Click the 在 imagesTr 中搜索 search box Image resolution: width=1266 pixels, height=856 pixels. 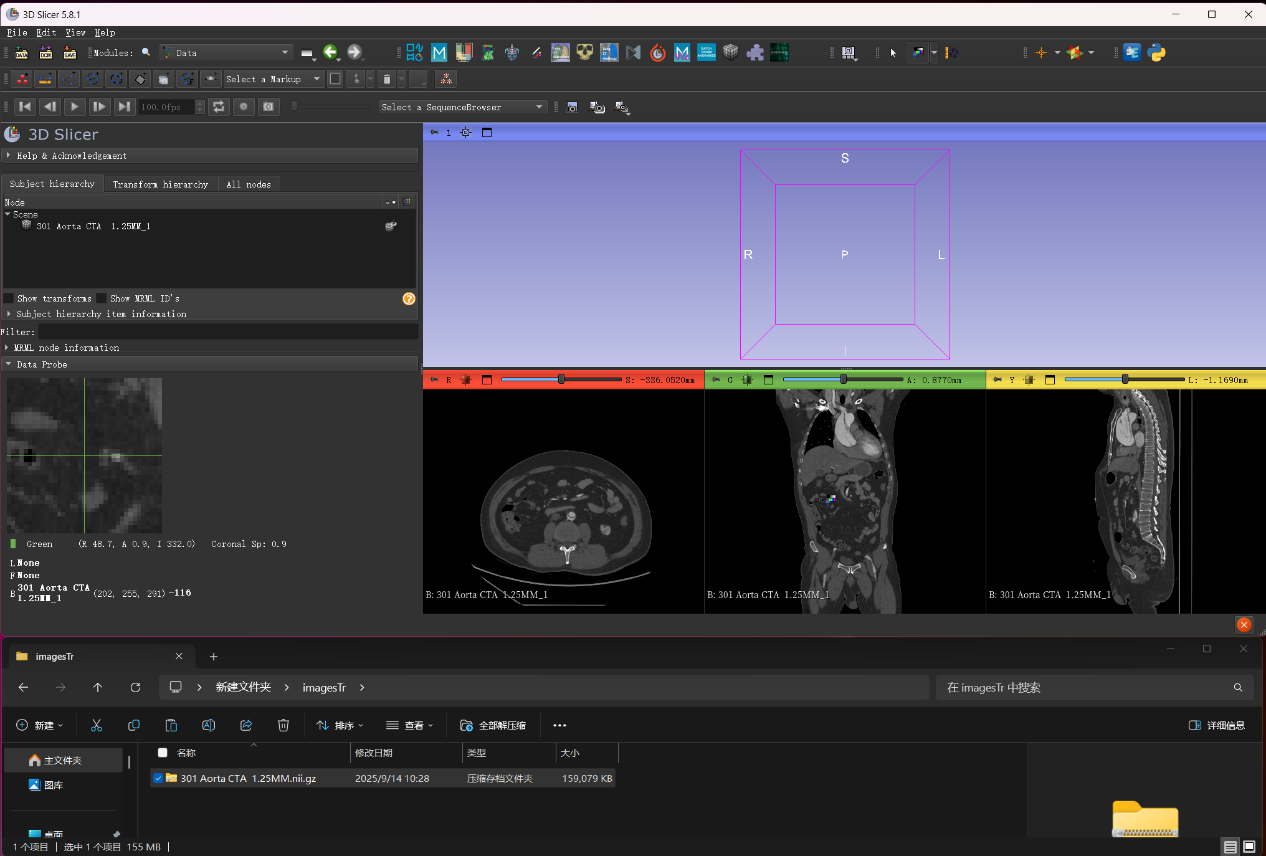click(x=1095, y=687)
